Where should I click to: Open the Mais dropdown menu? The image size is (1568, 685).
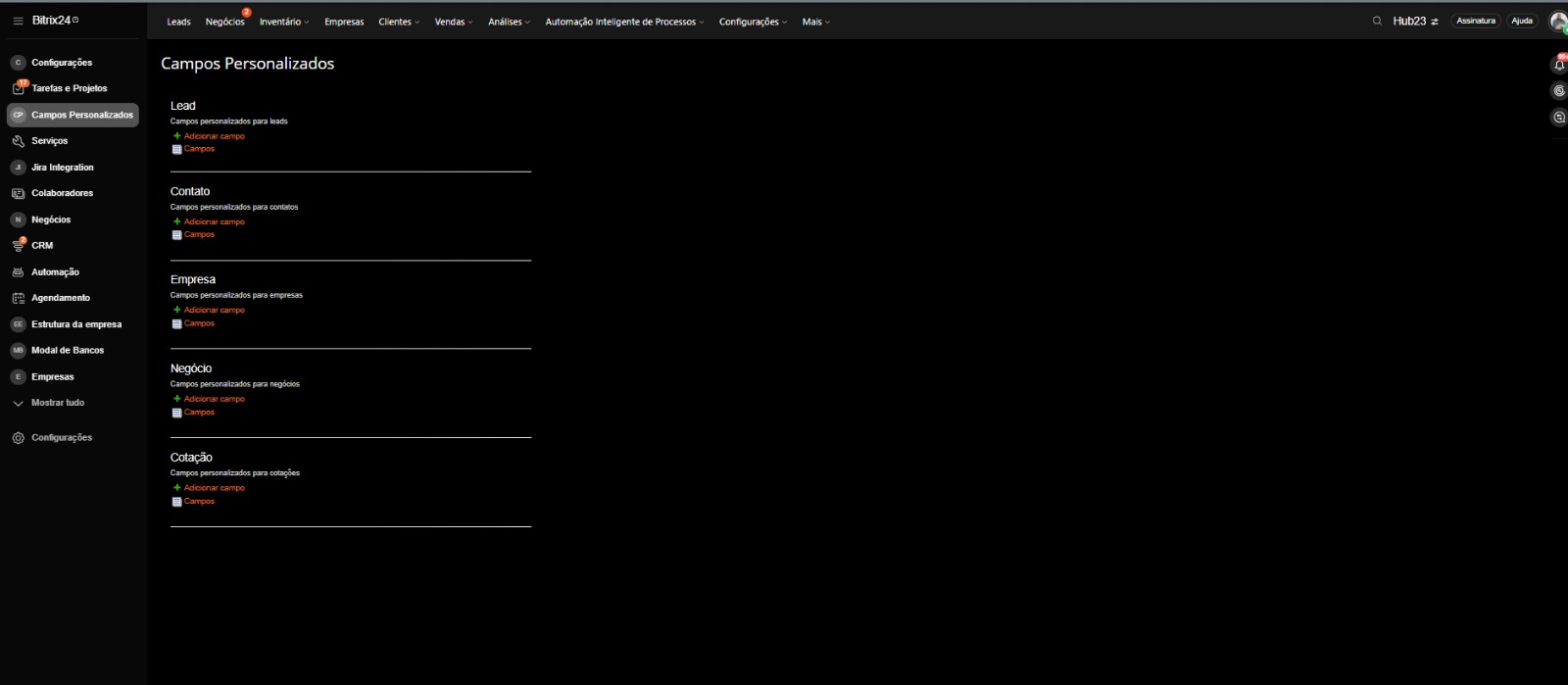(815, 22)
